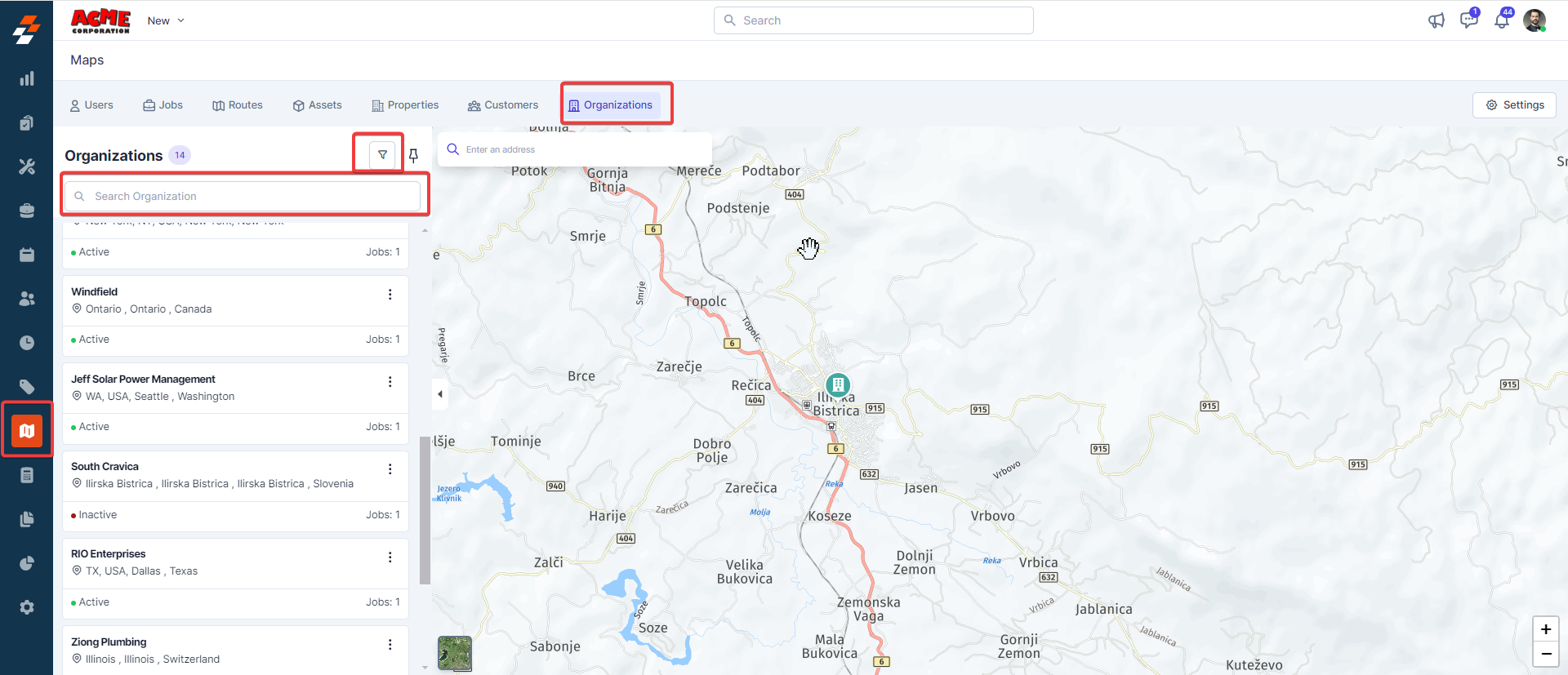
Task: Click the megaphone announcements icon
Action: [x=1436, y=20]
